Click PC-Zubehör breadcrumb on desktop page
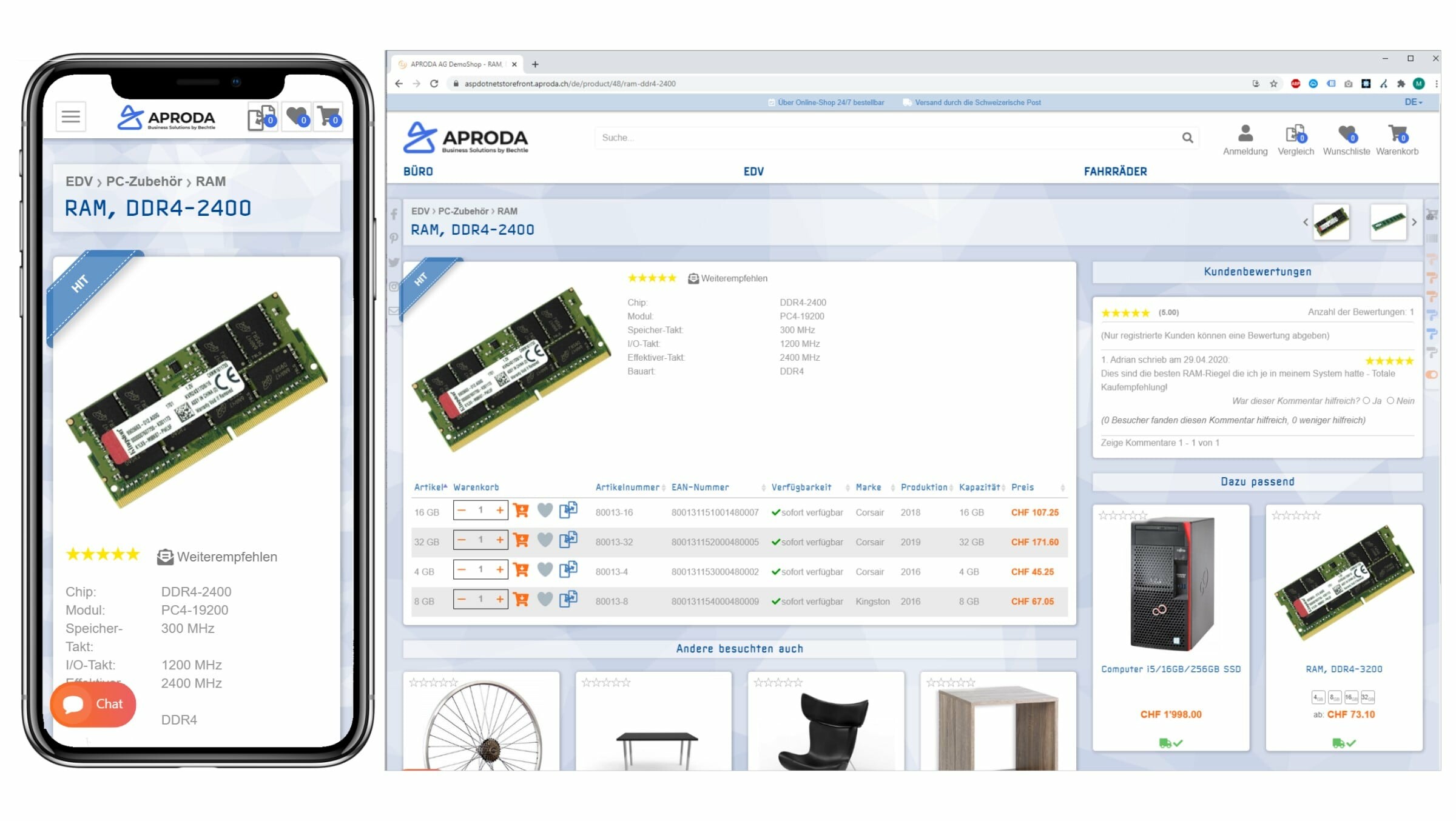 click(x=463, y=211)
